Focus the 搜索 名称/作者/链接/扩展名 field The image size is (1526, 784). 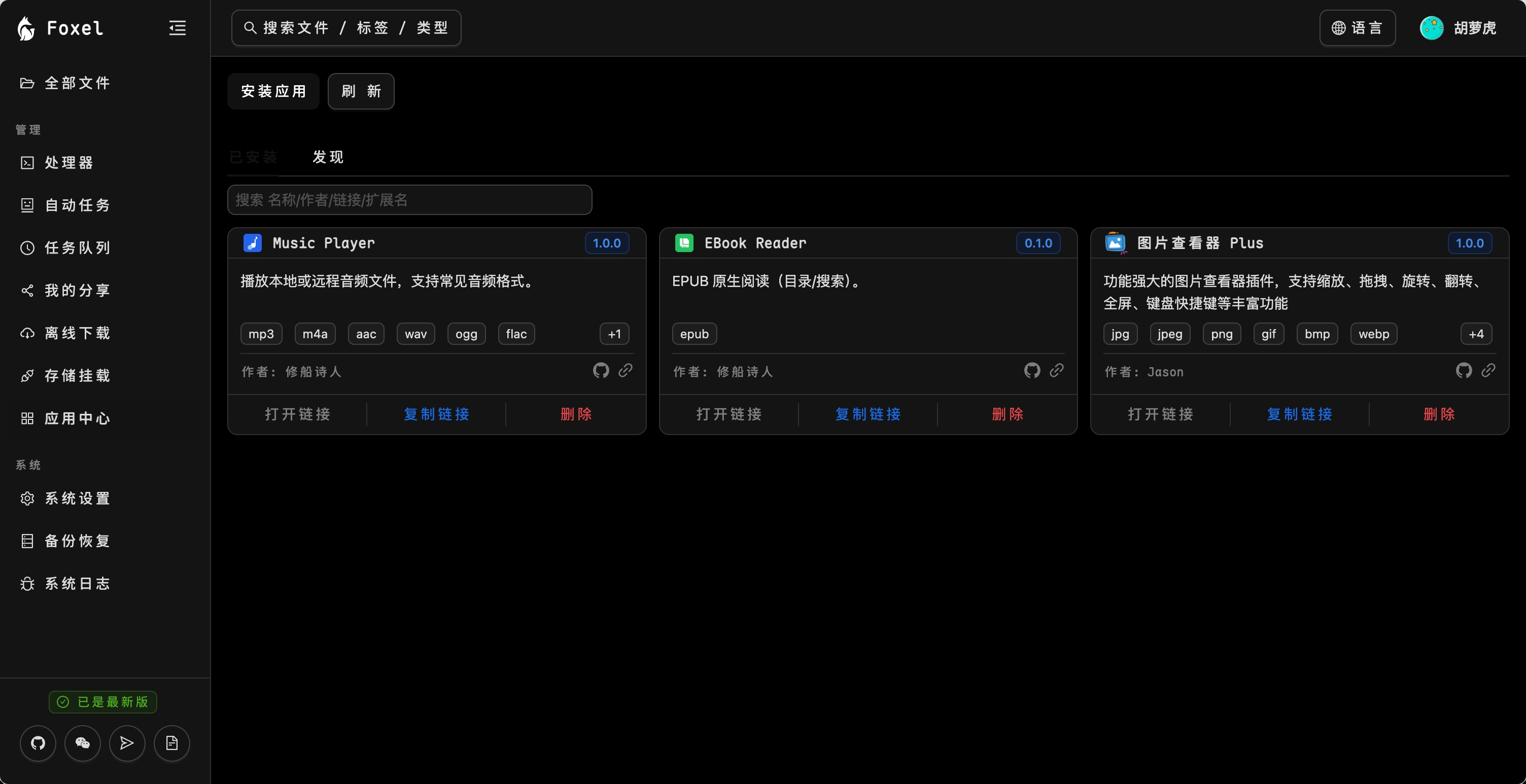410,200
